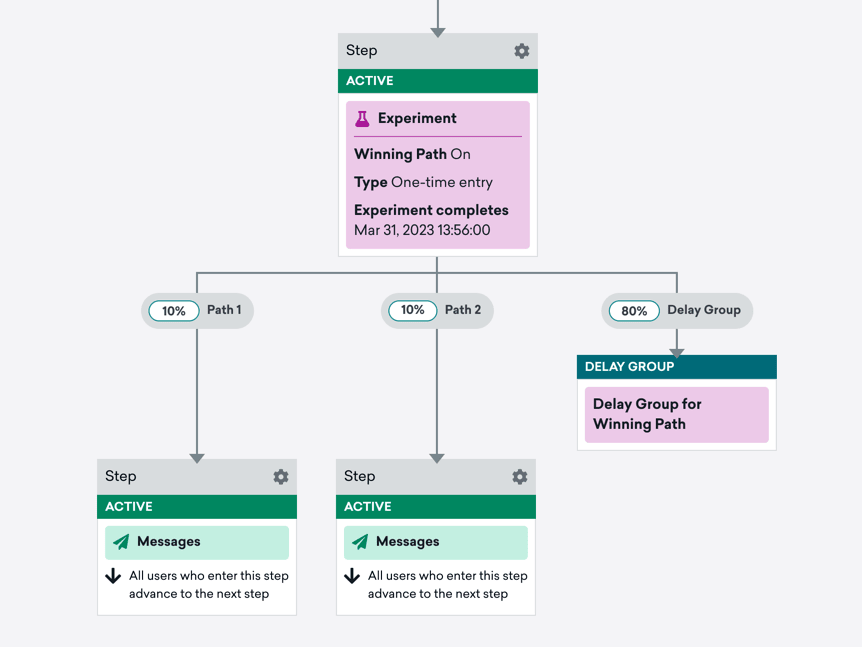
Task: Click the purple Experiment flask icon
Action: (x=362, y=118)
